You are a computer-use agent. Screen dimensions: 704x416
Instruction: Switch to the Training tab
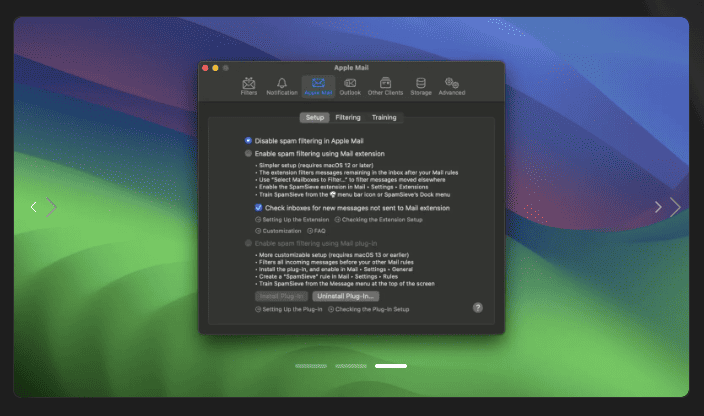tap(384, 117)
